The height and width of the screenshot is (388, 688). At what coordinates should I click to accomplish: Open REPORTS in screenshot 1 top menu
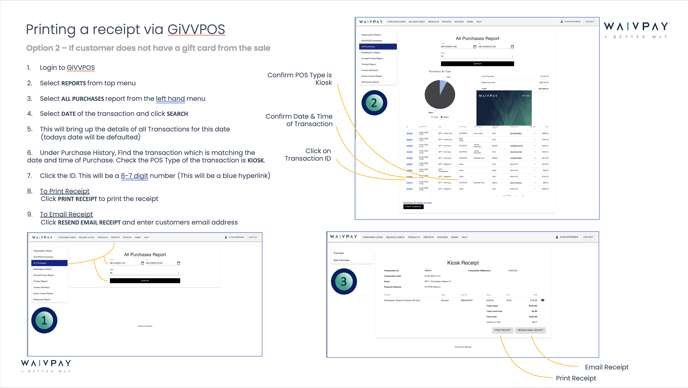pos(115,237)
